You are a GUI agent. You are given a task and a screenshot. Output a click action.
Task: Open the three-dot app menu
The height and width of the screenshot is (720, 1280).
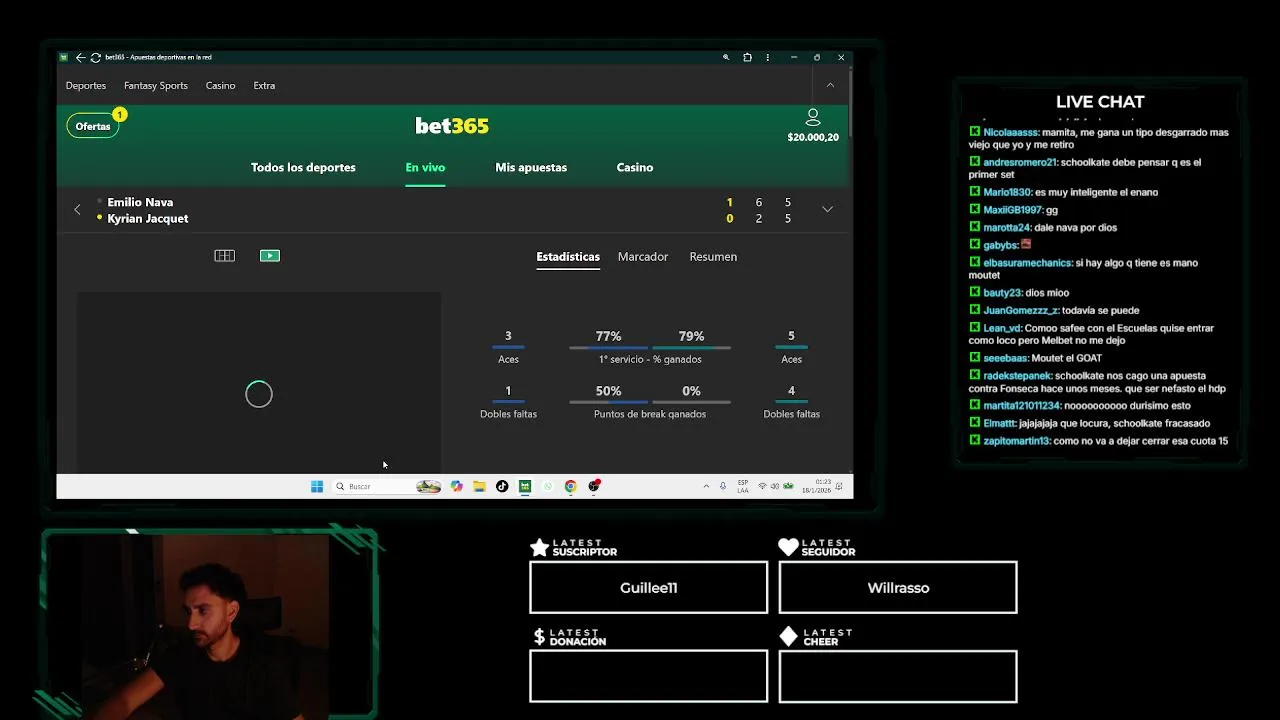pyautogui.click(x=769, y=57)
